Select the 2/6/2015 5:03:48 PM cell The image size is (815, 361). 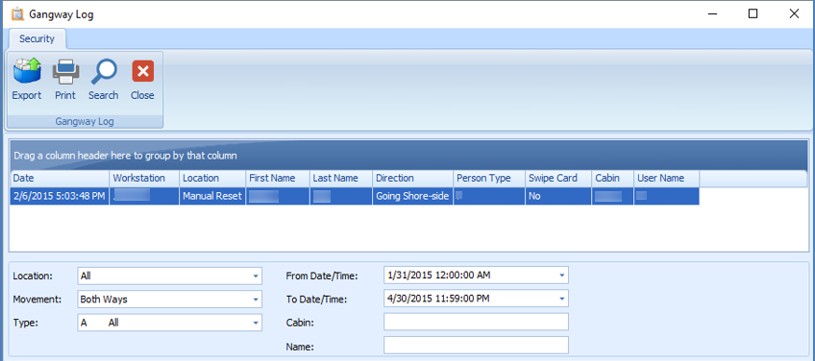(60, 196)
